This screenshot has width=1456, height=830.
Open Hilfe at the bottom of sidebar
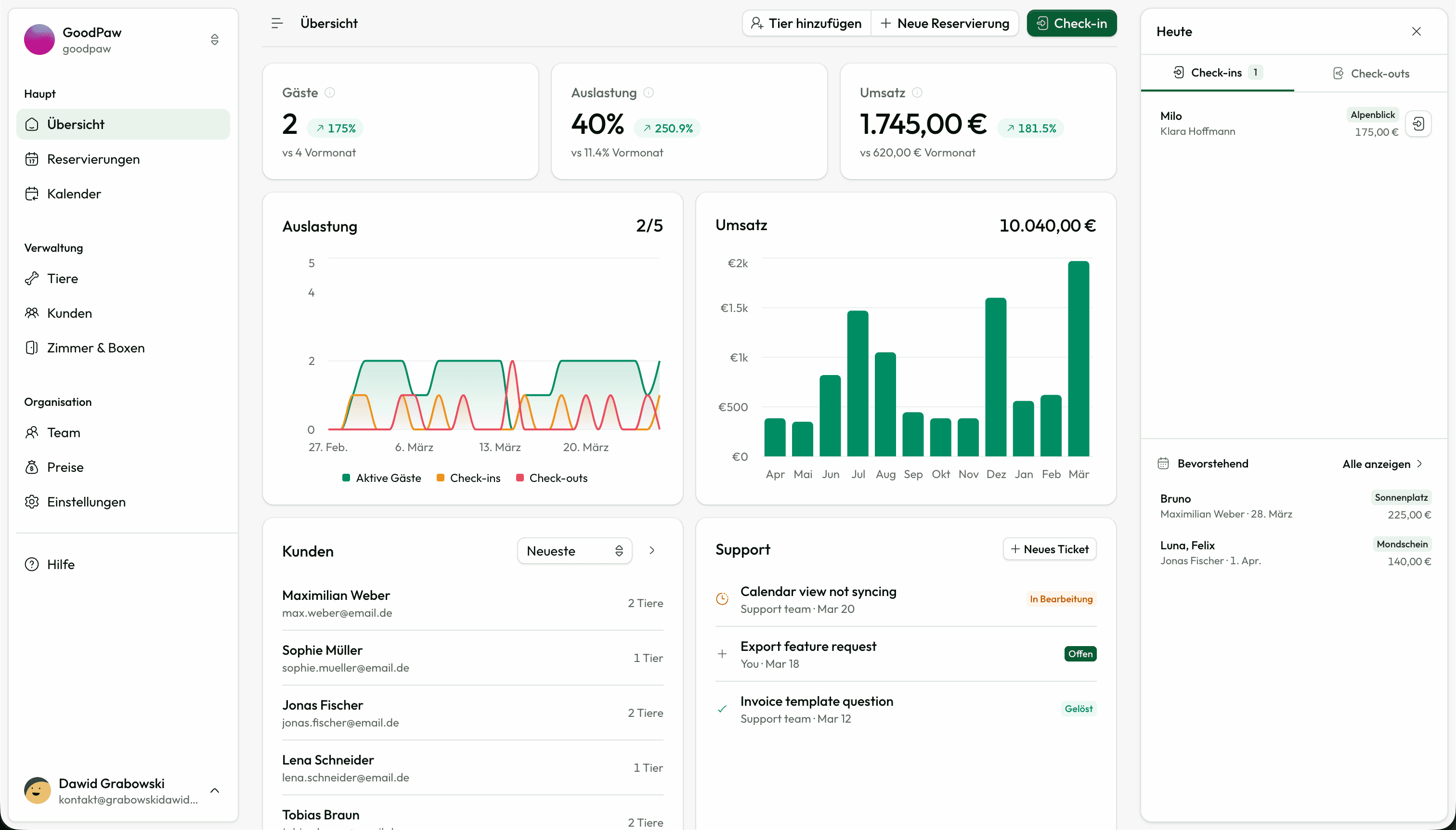[61, 564]
